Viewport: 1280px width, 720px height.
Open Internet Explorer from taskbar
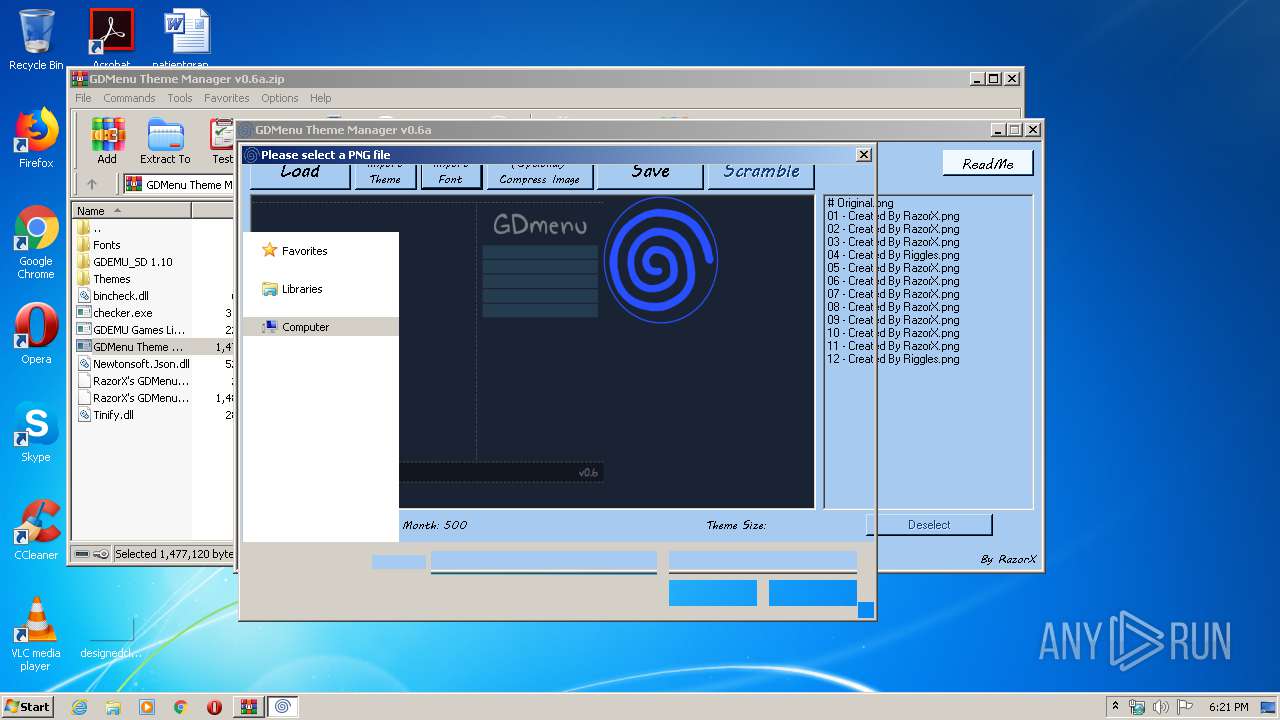pyautogui.click(x=79, y=707)
